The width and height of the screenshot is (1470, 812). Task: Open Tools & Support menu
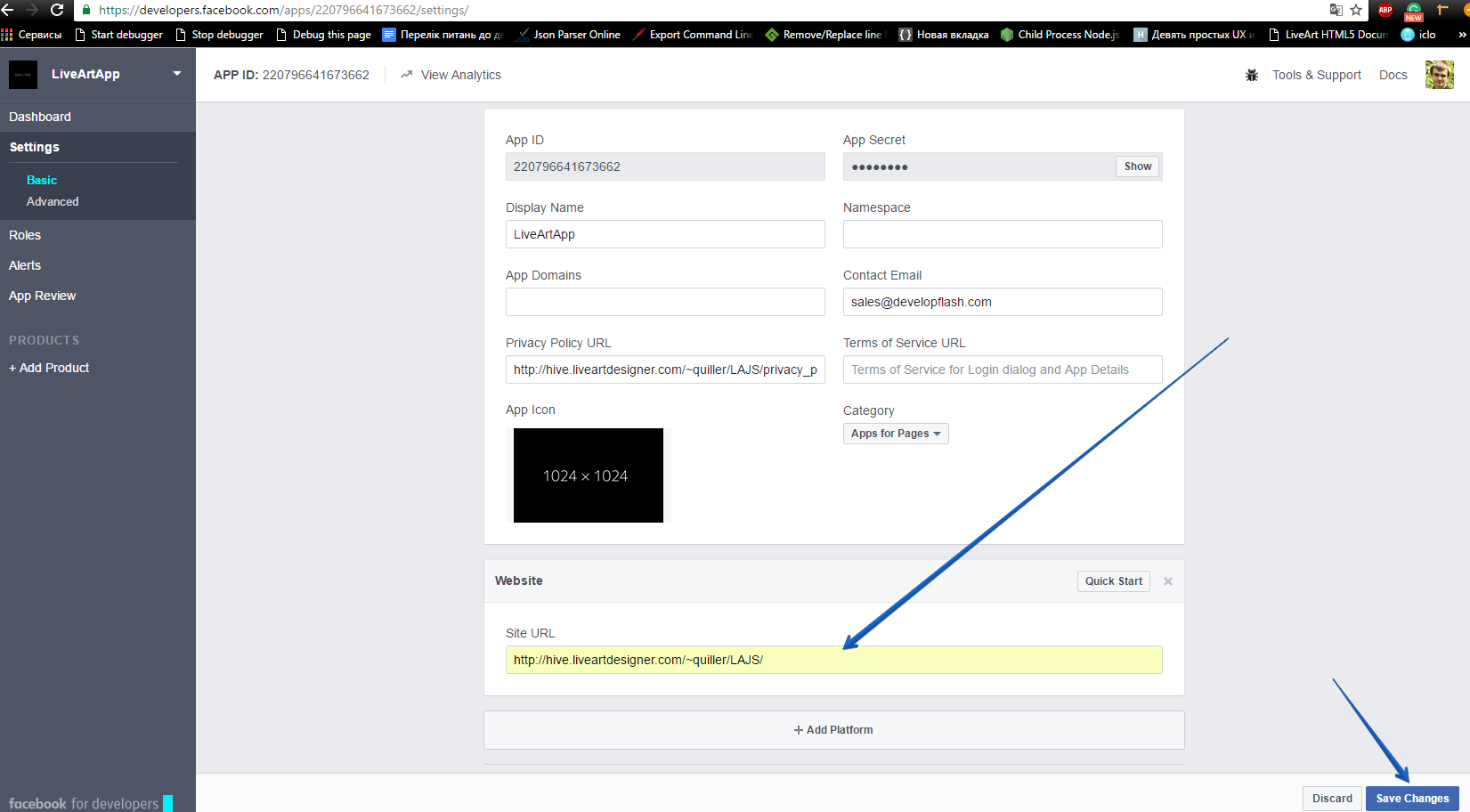[1316, 75]
